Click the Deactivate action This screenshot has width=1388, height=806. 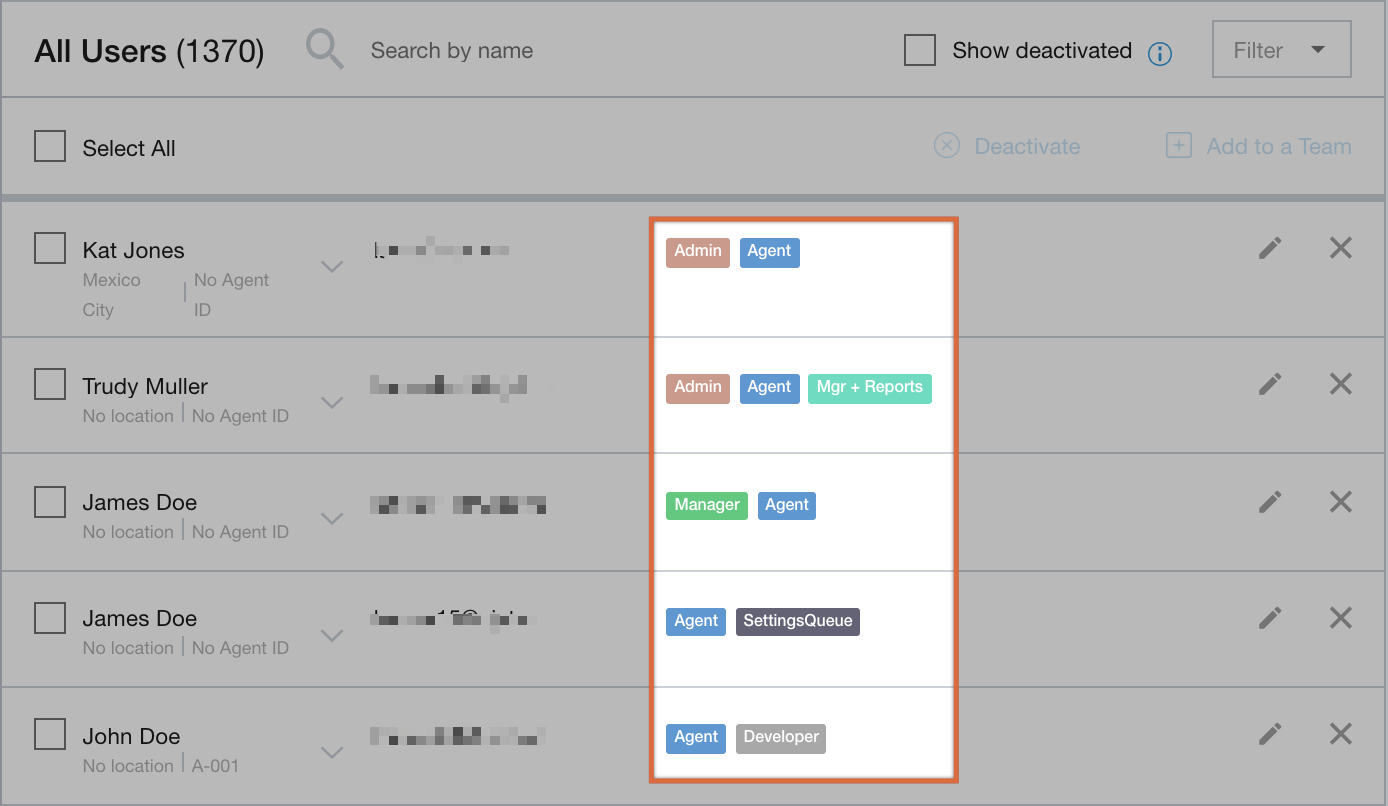pyautogui.click(x=1027, y=146)
